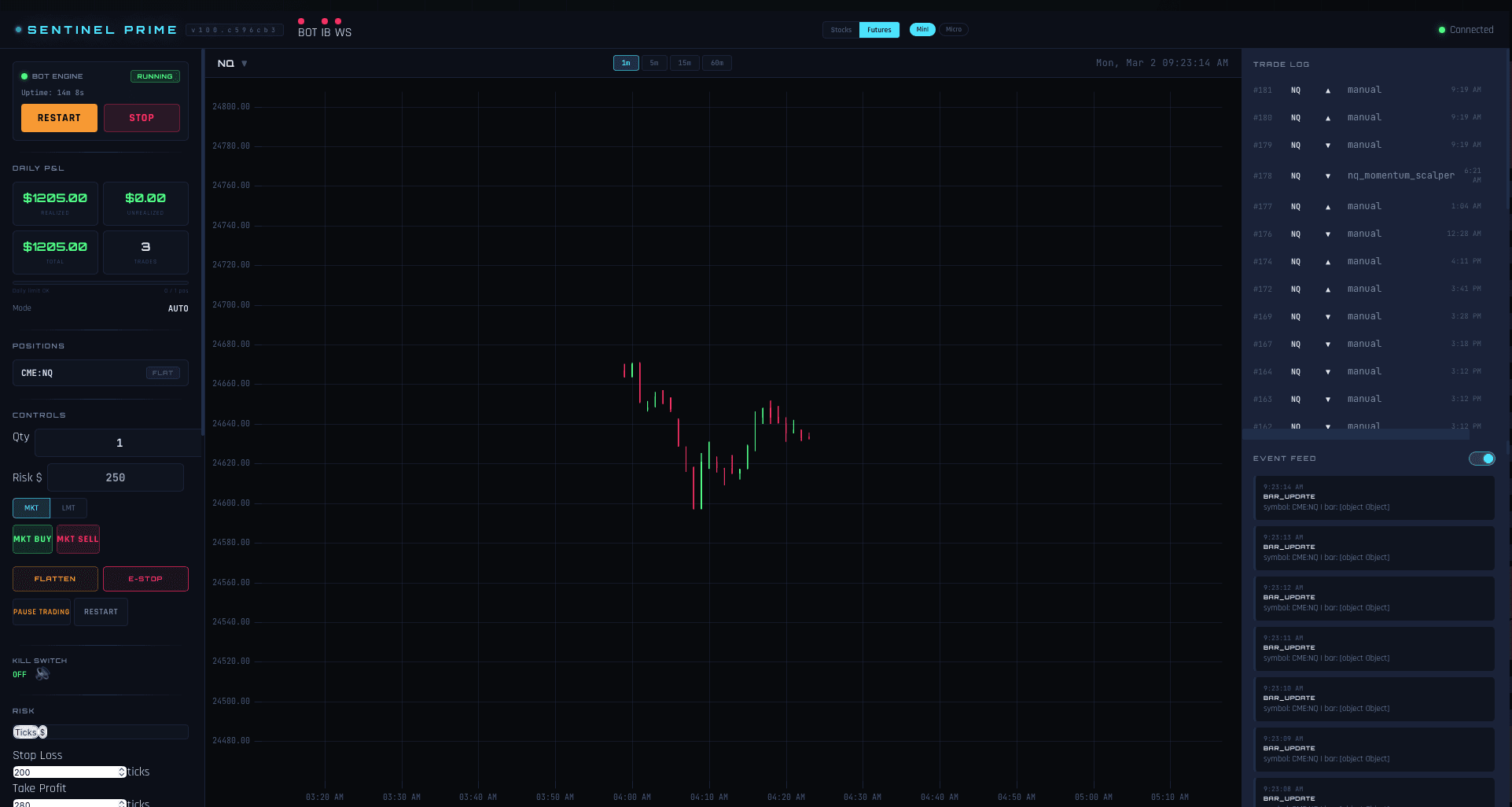Viewport: 1512px width, 807px height.
Task: Click the IB connection indicator dot
Action: pyautogui.click(x=323, y=21)
